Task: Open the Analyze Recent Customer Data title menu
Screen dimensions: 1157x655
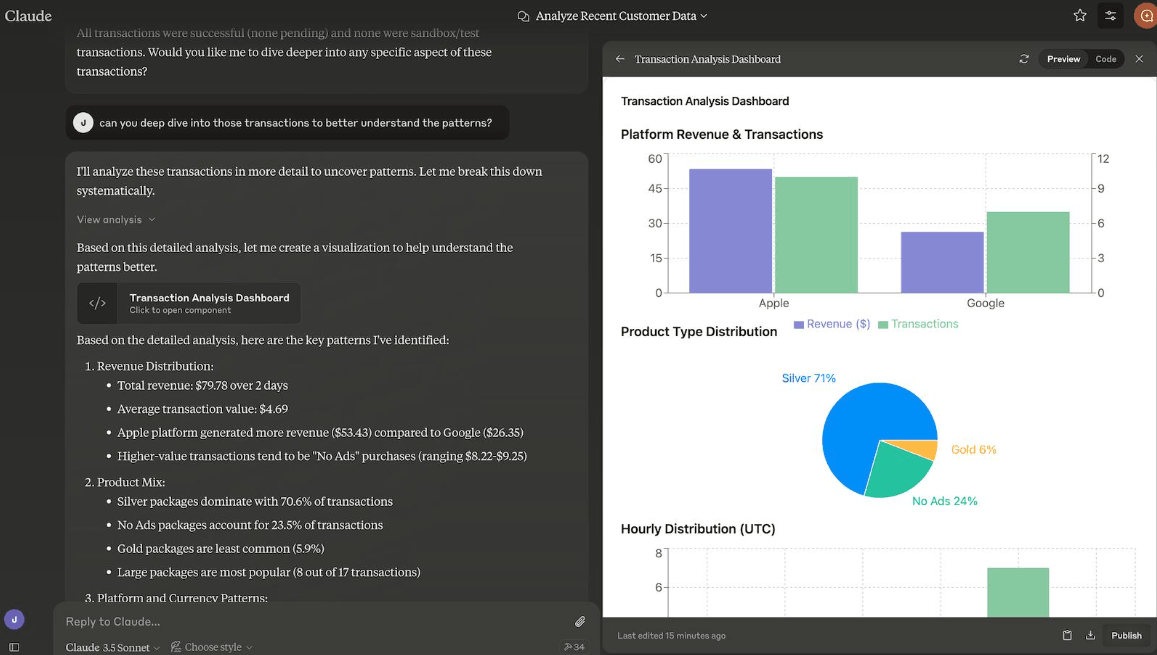Action: point(612,15)
